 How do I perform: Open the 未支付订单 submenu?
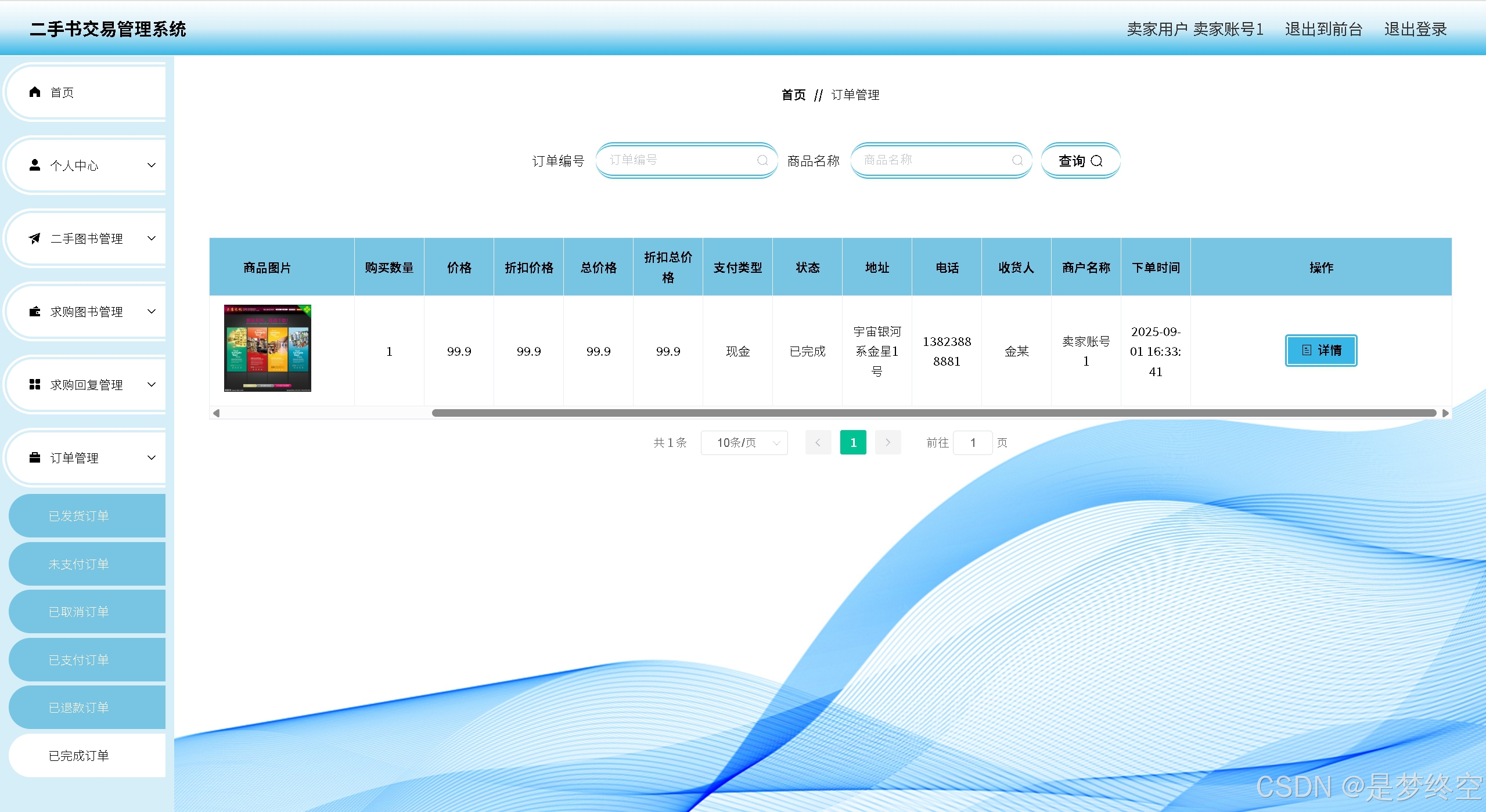point(87,564)
